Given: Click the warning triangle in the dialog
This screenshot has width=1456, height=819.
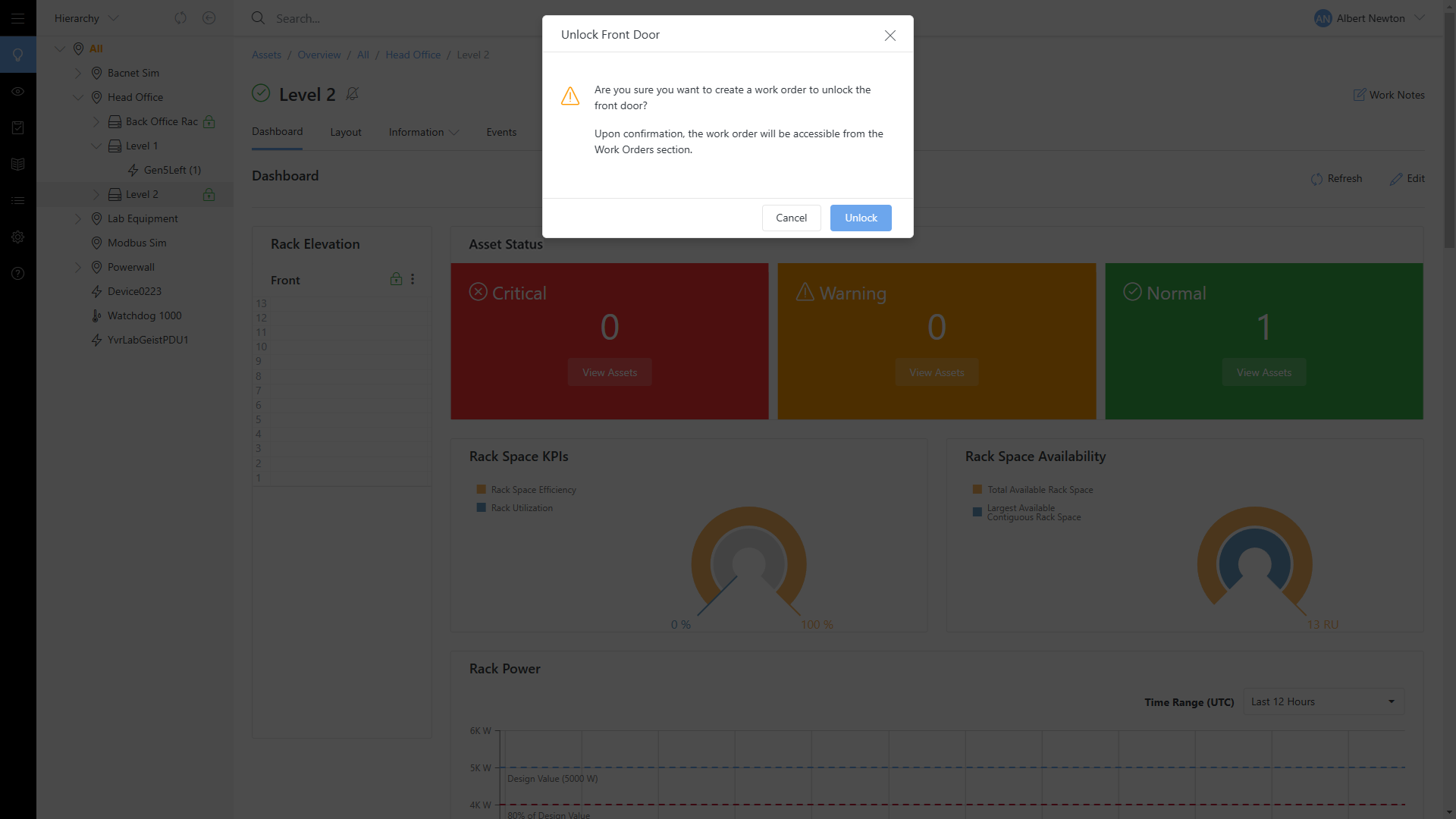Looking at the screenshot, I should pyautogui.click(x=570, y=96).
